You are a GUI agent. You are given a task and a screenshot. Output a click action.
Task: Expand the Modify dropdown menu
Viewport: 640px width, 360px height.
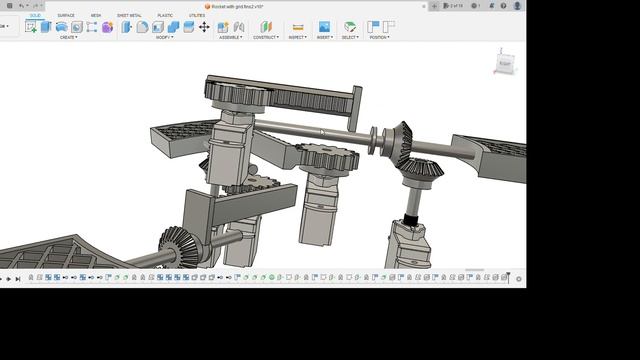[x=164, y=37]
